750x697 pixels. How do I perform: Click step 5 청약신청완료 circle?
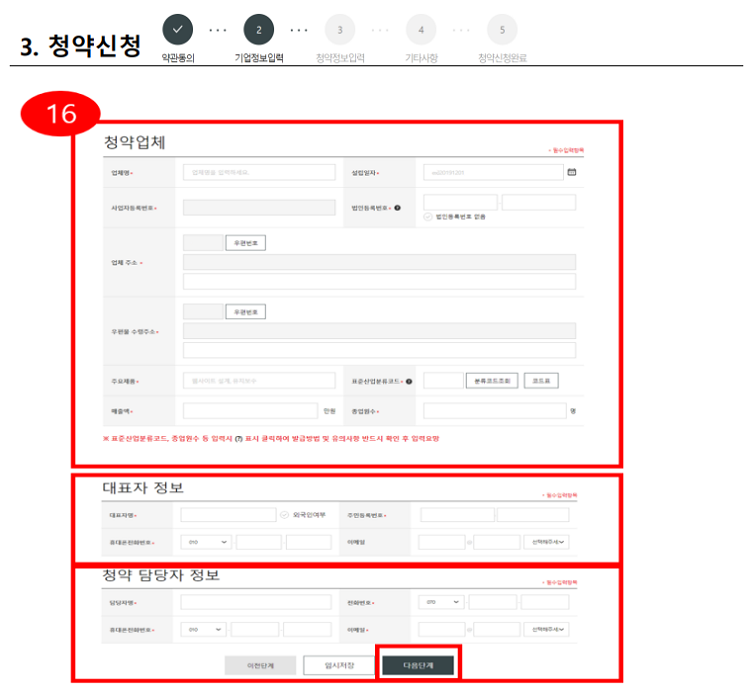[x=502, y=29]
